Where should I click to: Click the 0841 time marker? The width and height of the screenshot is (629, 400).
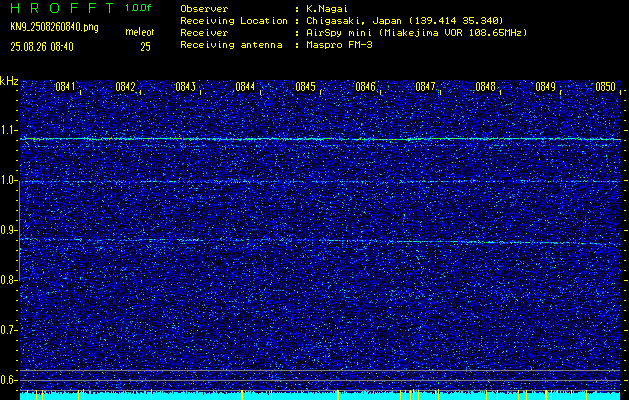[65, 87]
